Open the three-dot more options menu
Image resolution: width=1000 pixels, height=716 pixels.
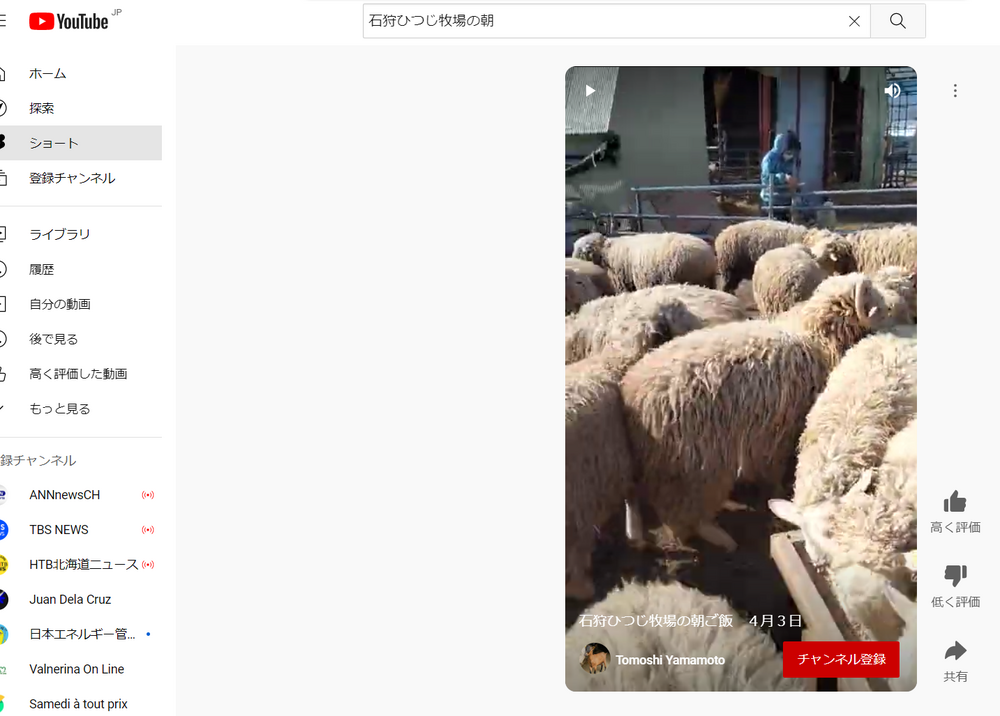pyautogui.click(x=955, y=91)
